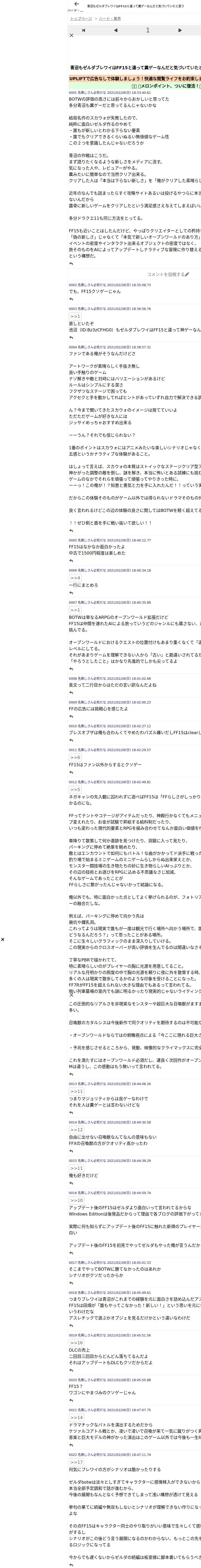Screen dimensions: 201x1568
Task: Follow the >>17 anchor in post 0022
Action: pyautogui.click(x=76, y=1462)
